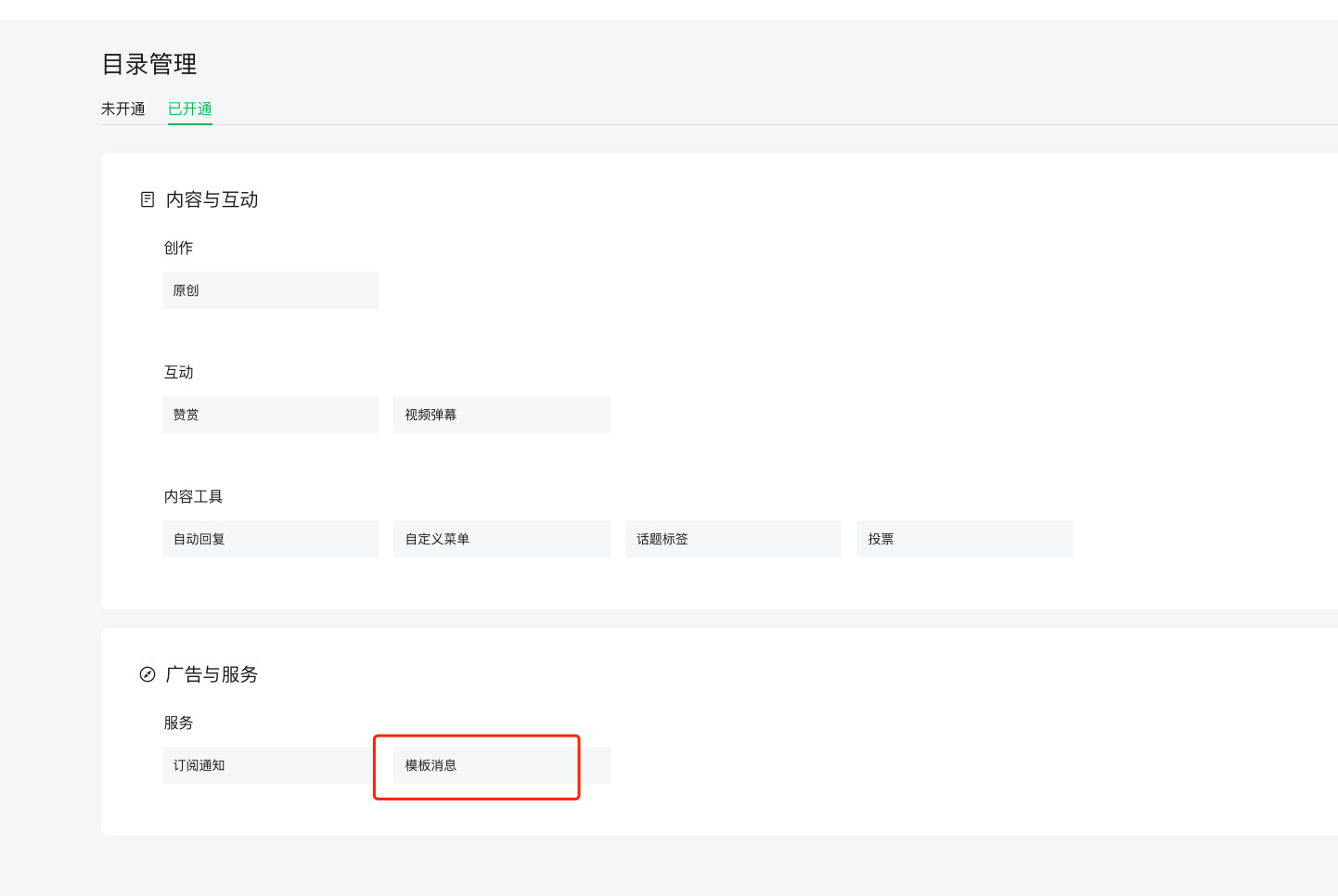This screenshot has height=896, width=1338.
Task: Click the 广告与服务 compass icon
Action: click(148, 674)
